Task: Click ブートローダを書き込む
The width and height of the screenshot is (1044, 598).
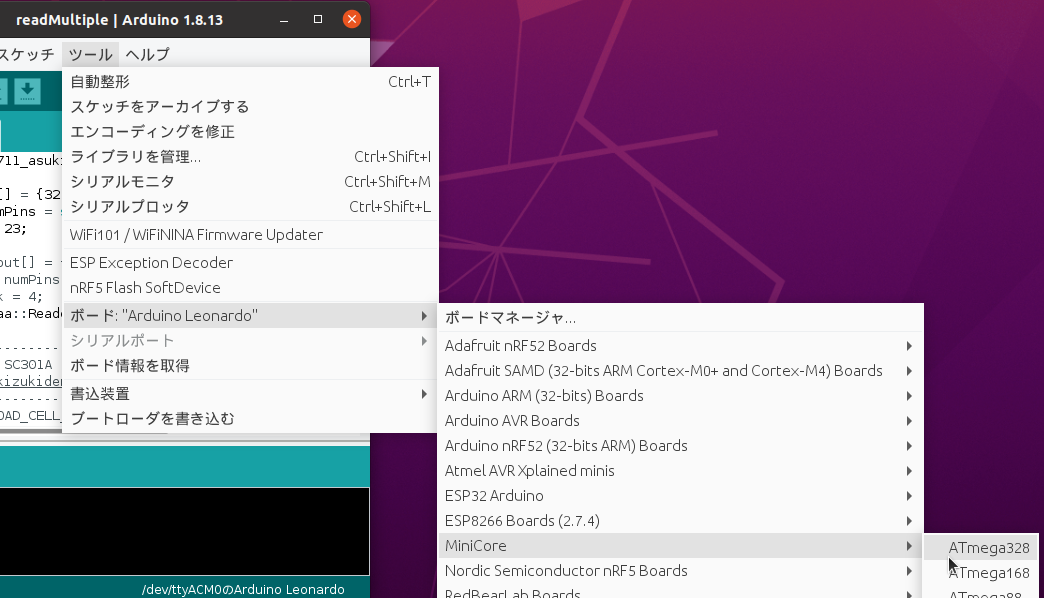Action: [x=250, y=419]
